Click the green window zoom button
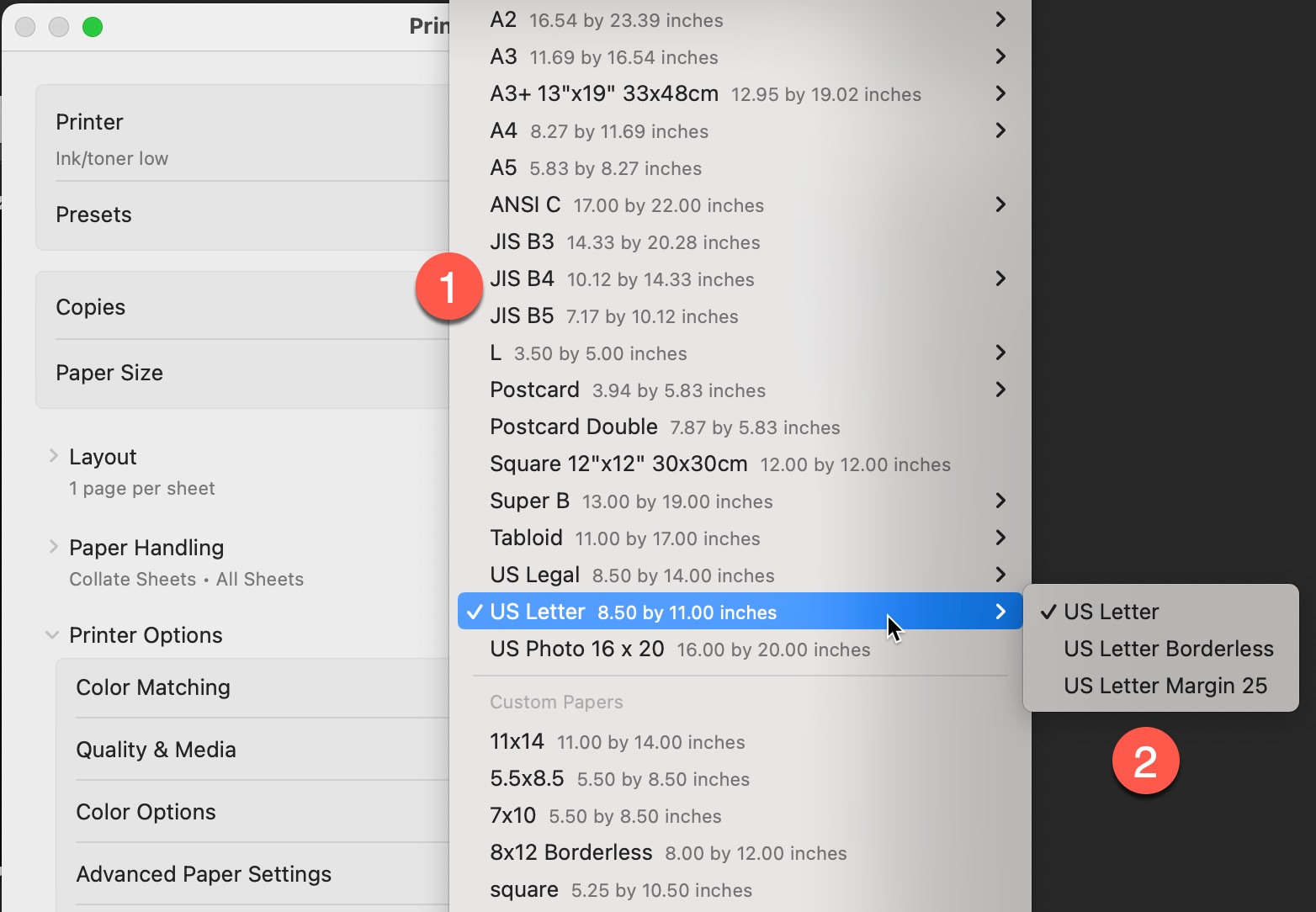1316x912 pixels. point(93,27)
